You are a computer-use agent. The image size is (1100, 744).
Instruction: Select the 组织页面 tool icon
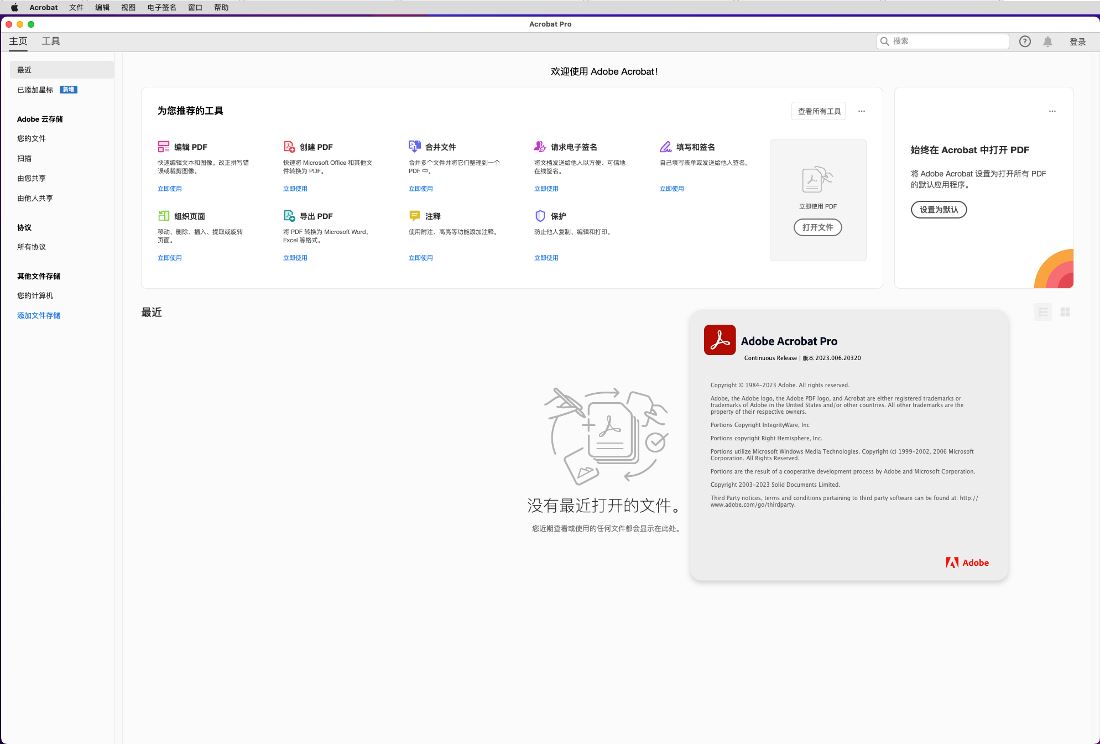tap(164, 216)
